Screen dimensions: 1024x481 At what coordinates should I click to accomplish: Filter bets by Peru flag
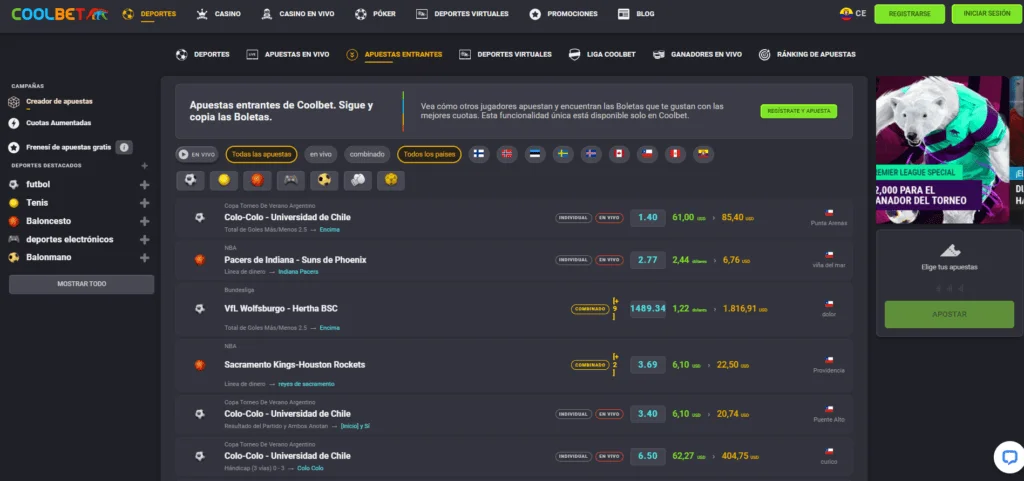(675, 154)
